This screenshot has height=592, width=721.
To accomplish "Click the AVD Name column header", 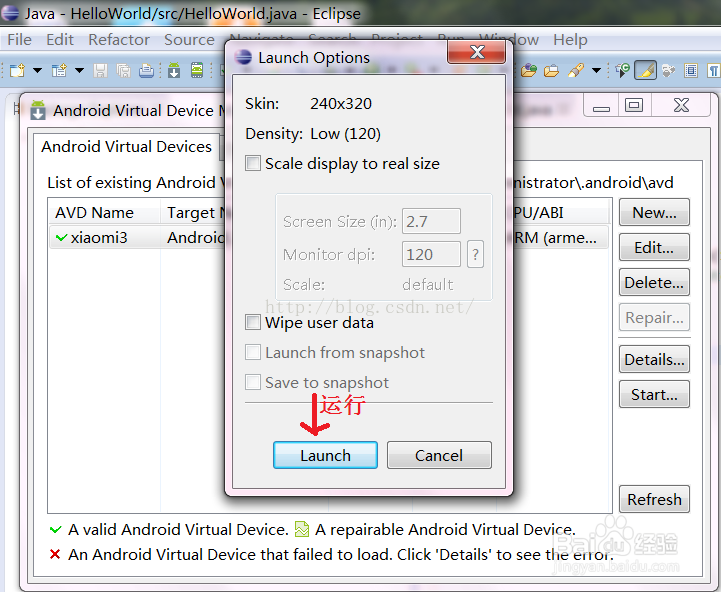I will 105,213.
